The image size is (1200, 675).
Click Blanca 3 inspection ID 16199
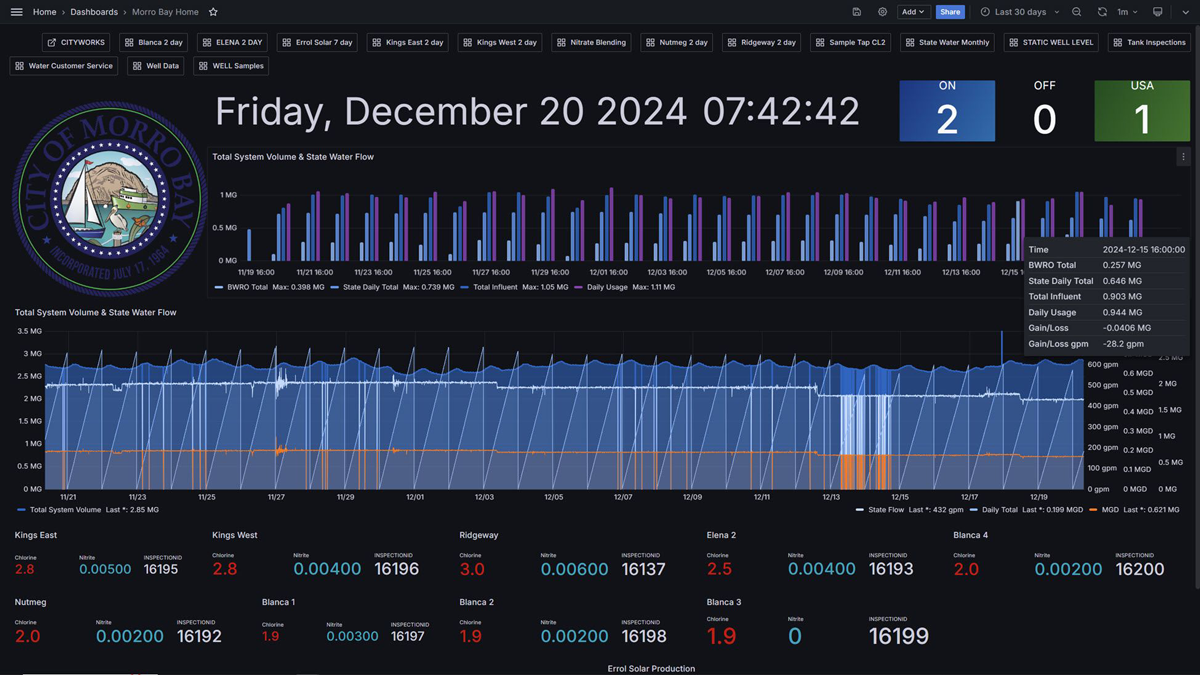(899, 635)
